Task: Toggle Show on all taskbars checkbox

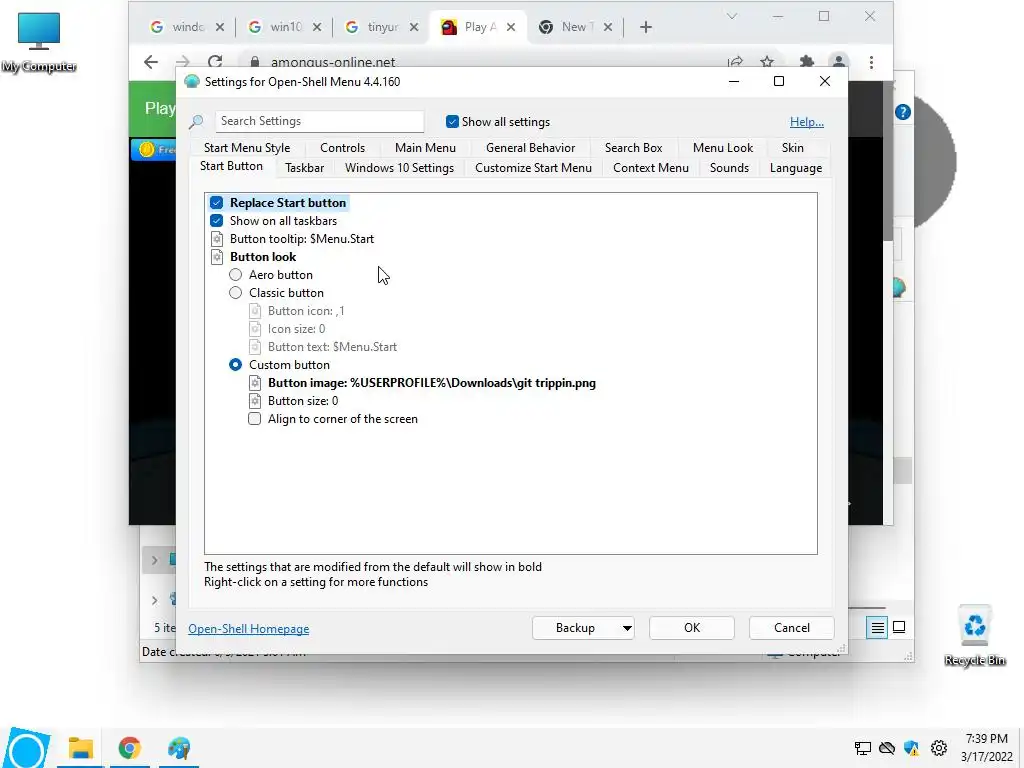Action: pyautogui.click(x=216, y=221)
